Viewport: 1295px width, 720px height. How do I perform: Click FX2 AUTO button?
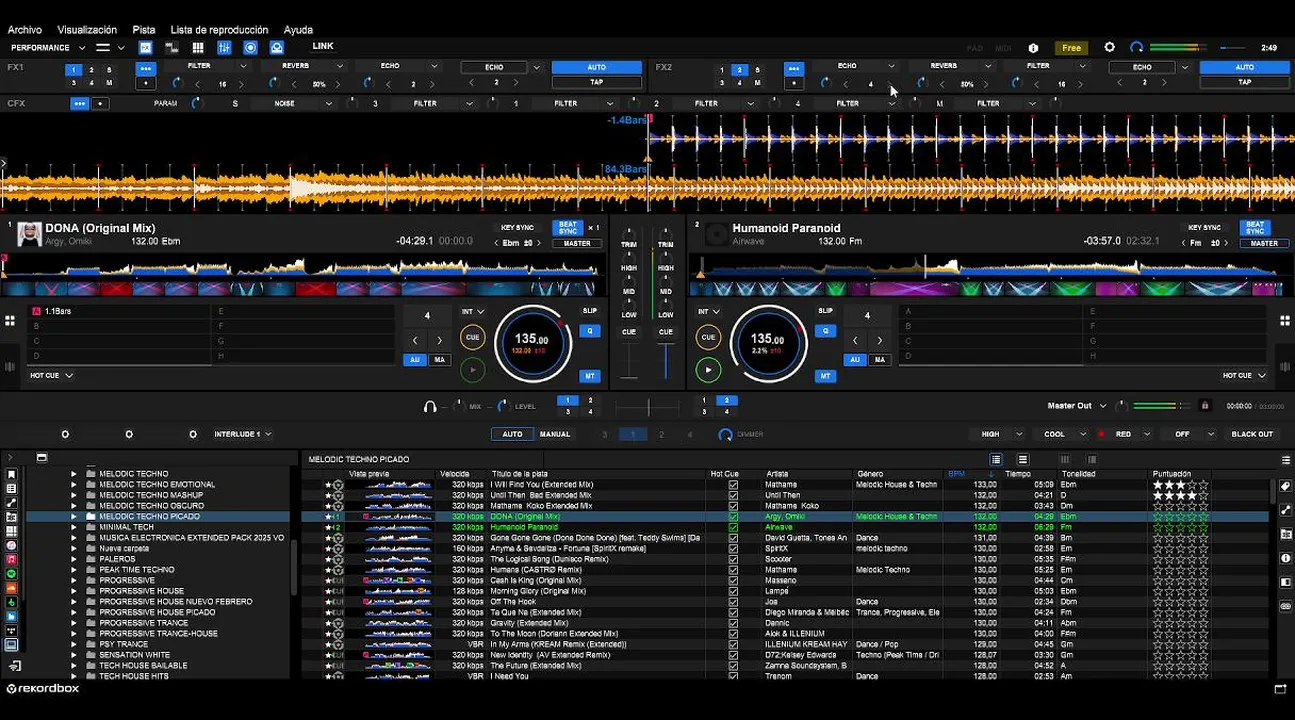click(x=1245, y=67)
